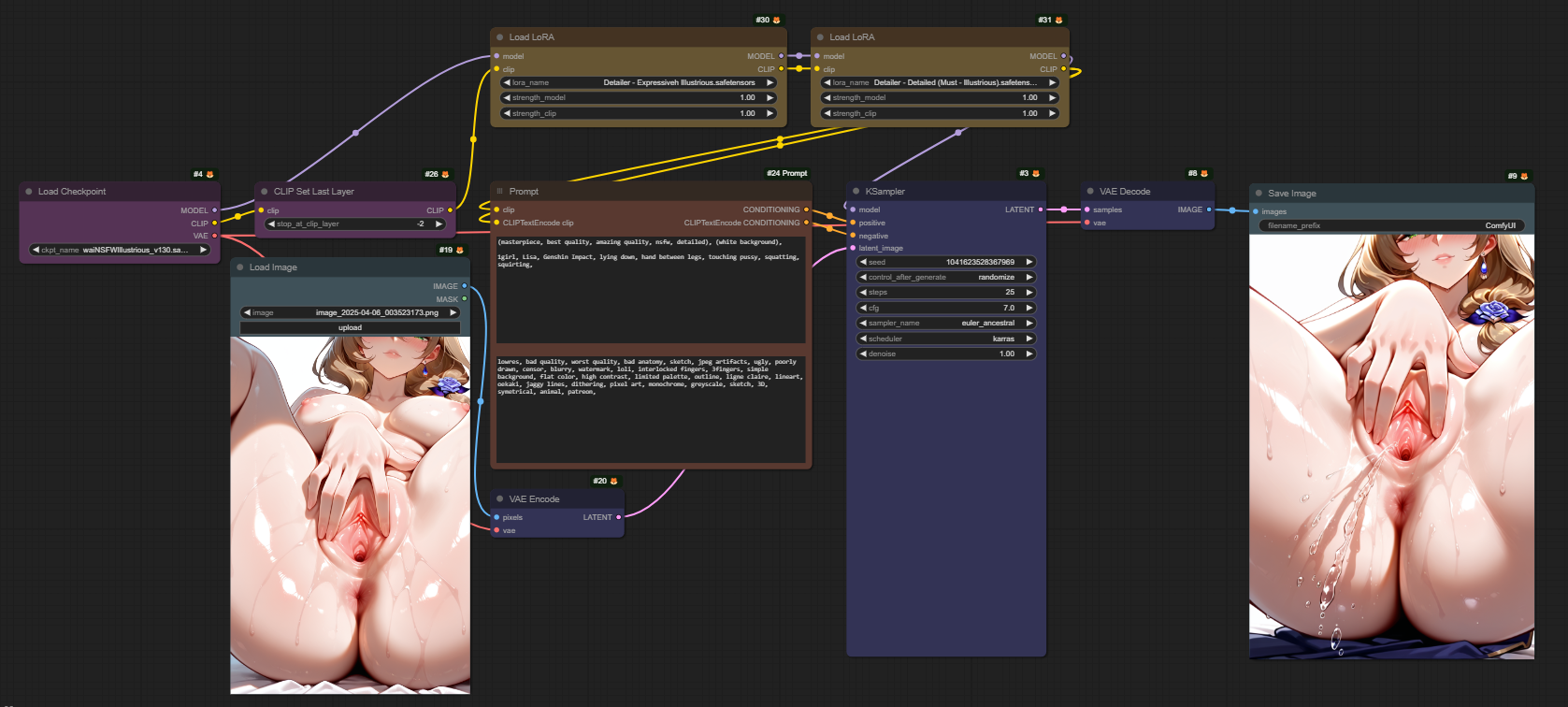
Task: Click the upload button in Load Image
Action: (351, 327)
